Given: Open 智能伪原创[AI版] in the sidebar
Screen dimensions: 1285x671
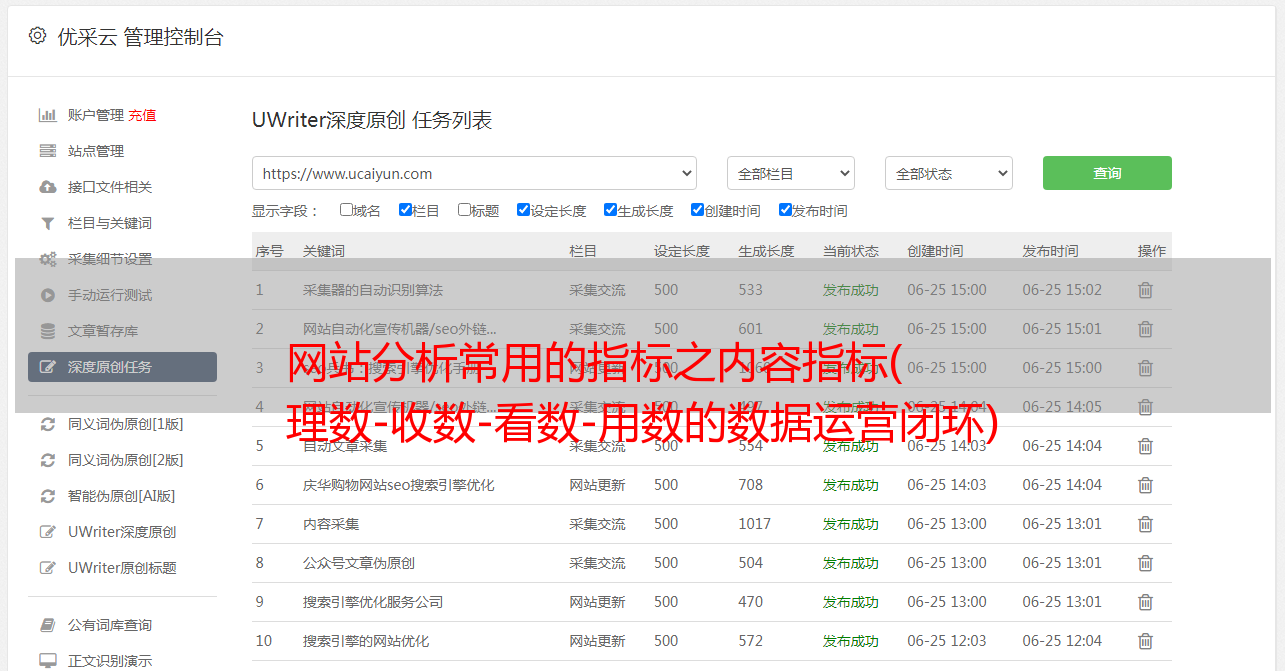Looking at the screenshot, I should point(122,496).
